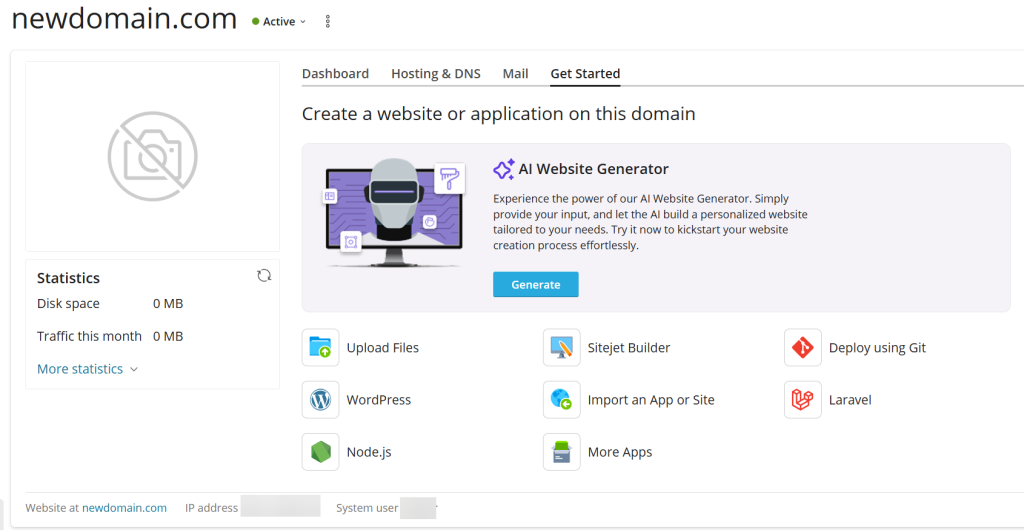This screenshot has width=1024, height=530.
Task: Open the More Apps icon
Action: 561,452
